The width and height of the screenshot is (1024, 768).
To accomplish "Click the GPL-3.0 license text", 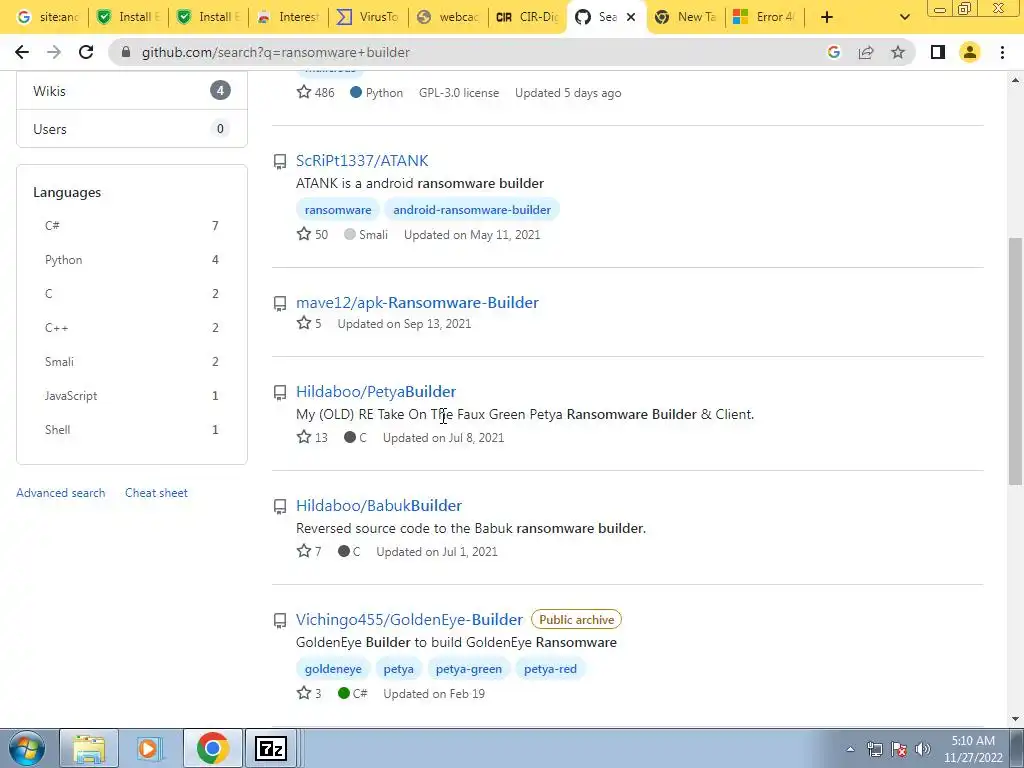I will click(458, 93).
